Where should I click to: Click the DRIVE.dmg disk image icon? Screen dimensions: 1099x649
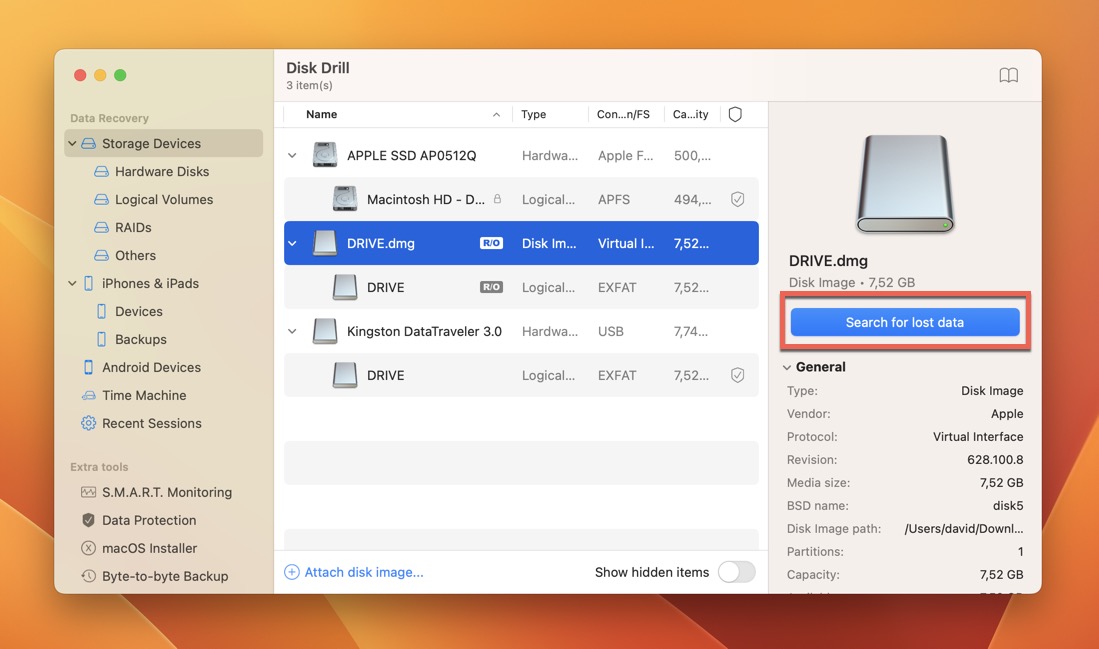[x=325, y=243]
